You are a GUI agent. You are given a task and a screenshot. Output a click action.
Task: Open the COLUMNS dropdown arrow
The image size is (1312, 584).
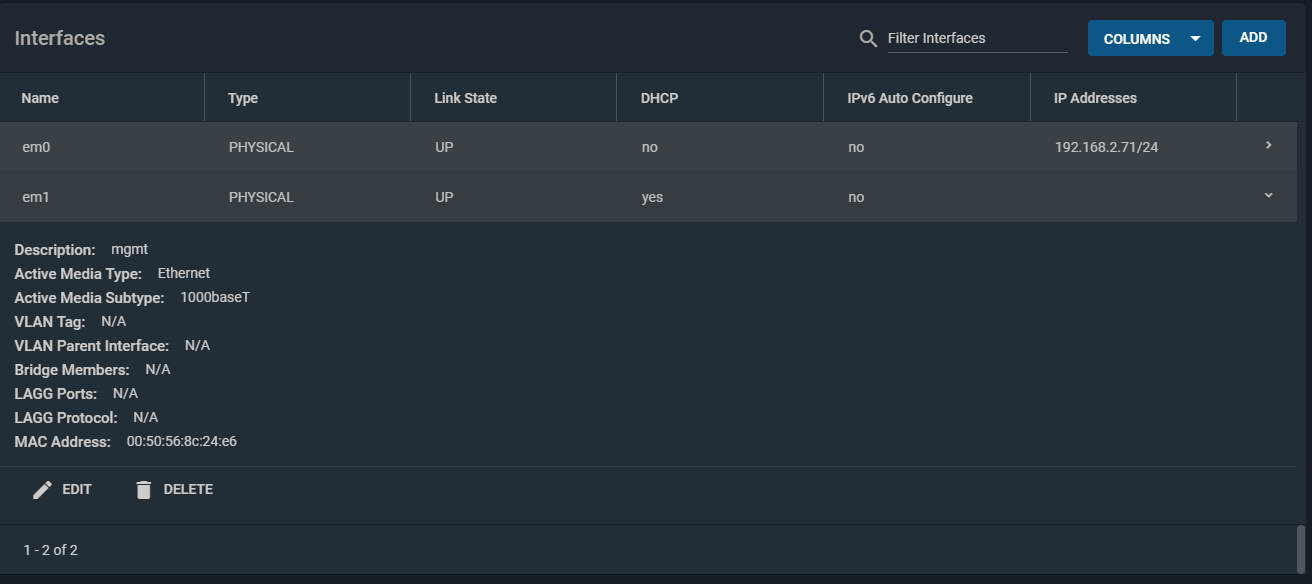point(1194,38)
